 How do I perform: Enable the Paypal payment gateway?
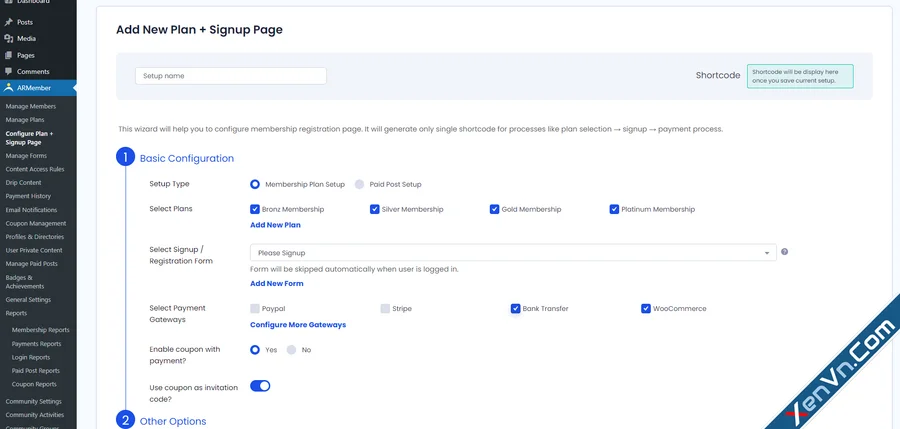click(255, 308)
